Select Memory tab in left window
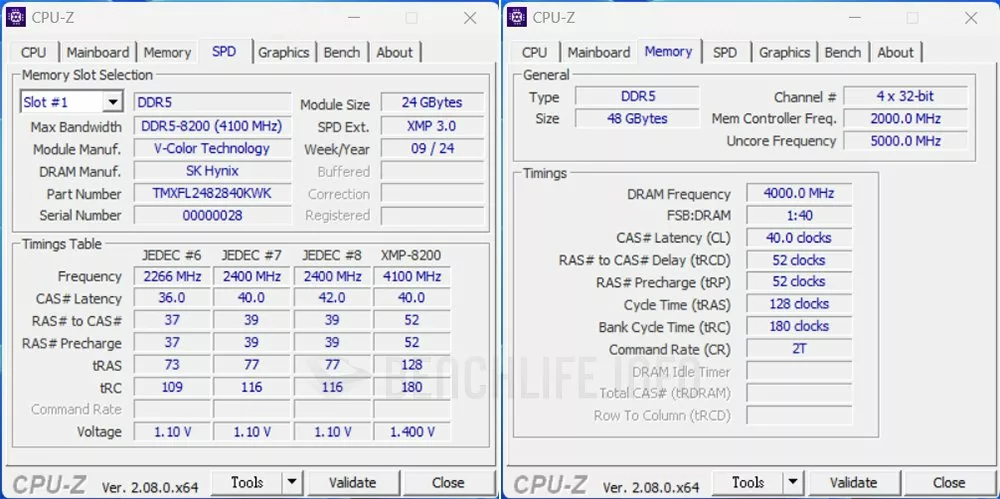This screenshot has width=1000, height=499. (167, 53)
